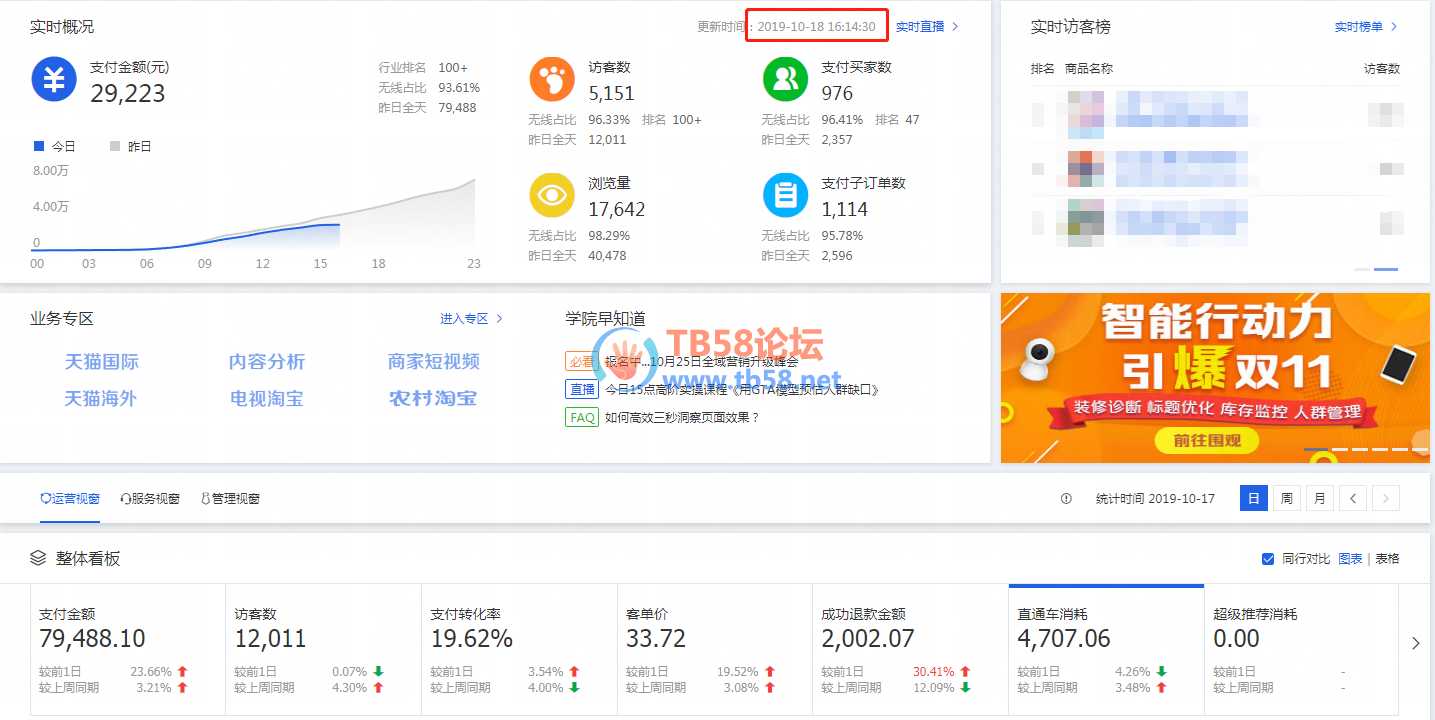This screenshot has width=1435, height=720.
Task: Toggle the 同行对比 checkbox
Action: 1268,558
